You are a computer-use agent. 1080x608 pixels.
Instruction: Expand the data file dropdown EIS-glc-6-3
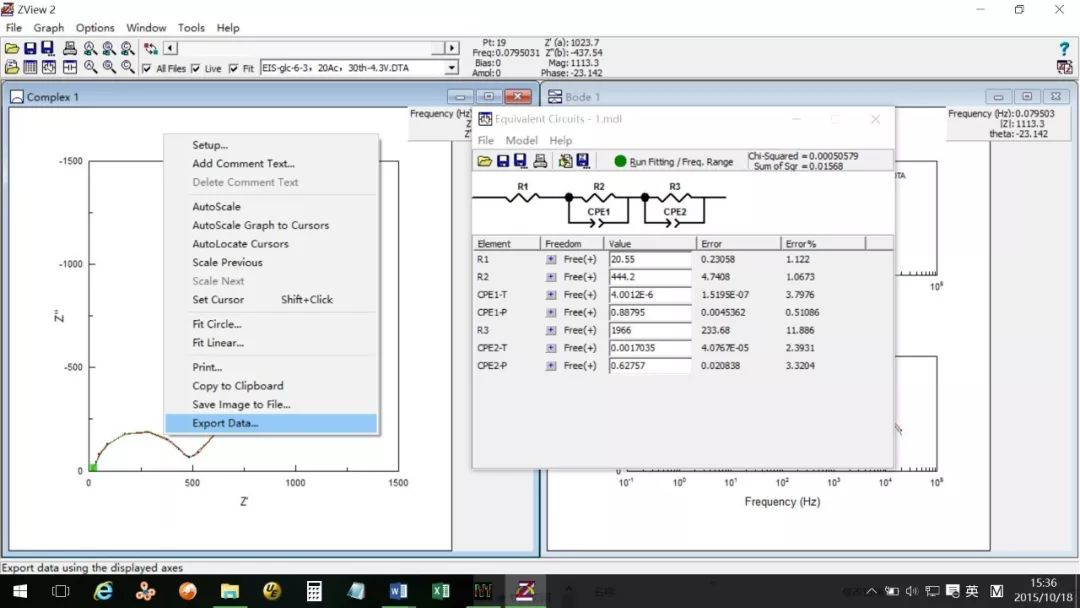(x=451, y=67)
